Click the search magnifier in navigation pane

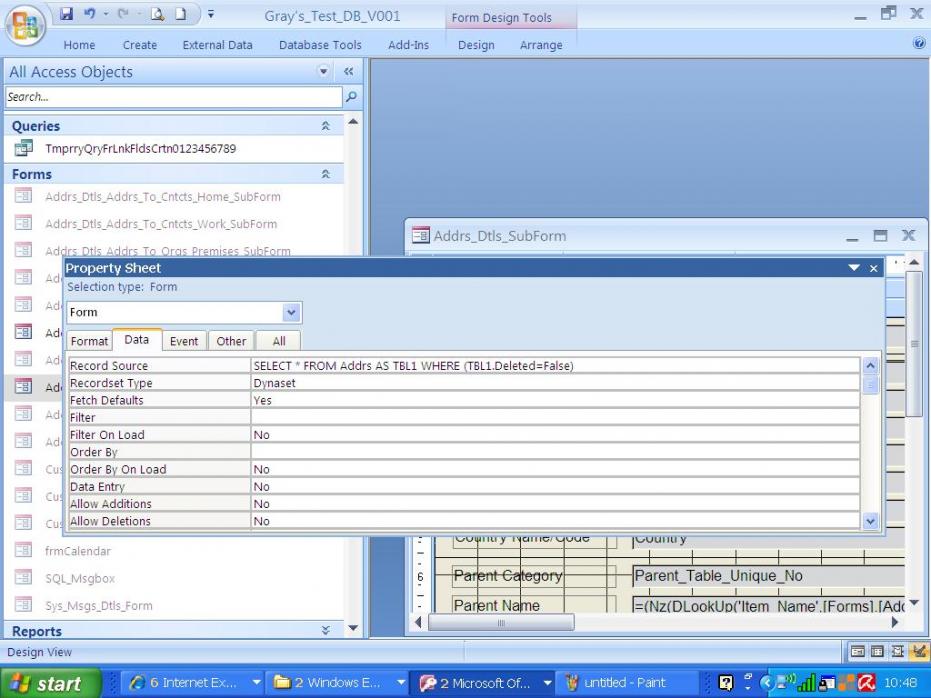click(x=350, y=97)
